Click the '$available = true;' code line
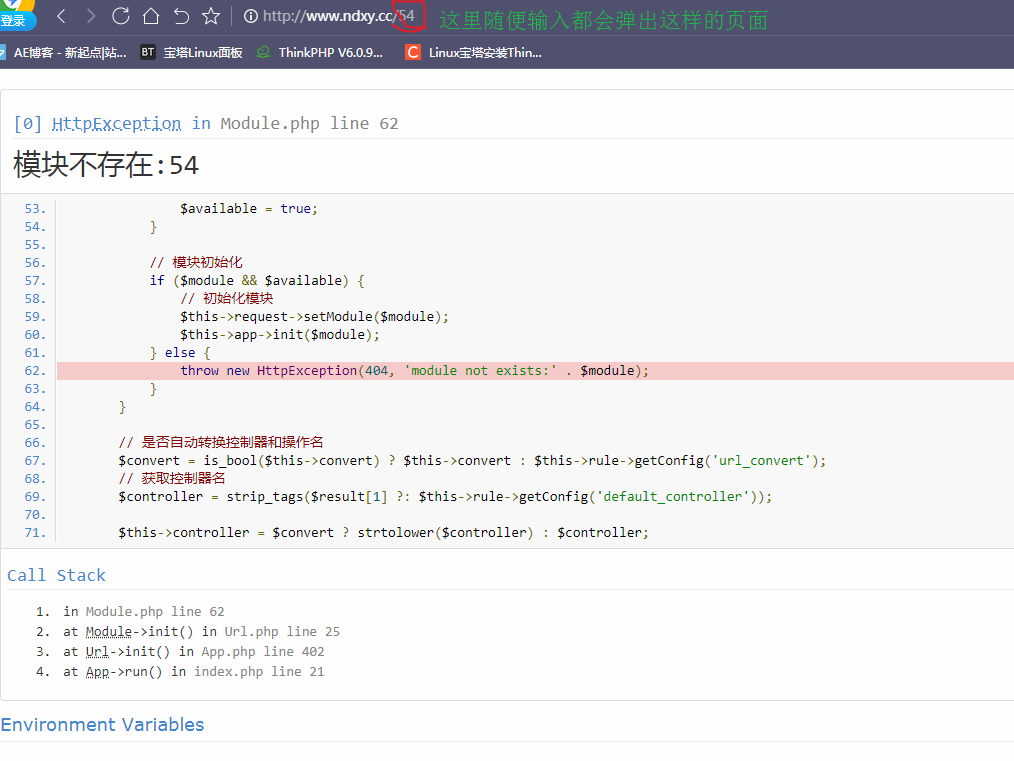The image size is (1014, 761). [249, 209]
